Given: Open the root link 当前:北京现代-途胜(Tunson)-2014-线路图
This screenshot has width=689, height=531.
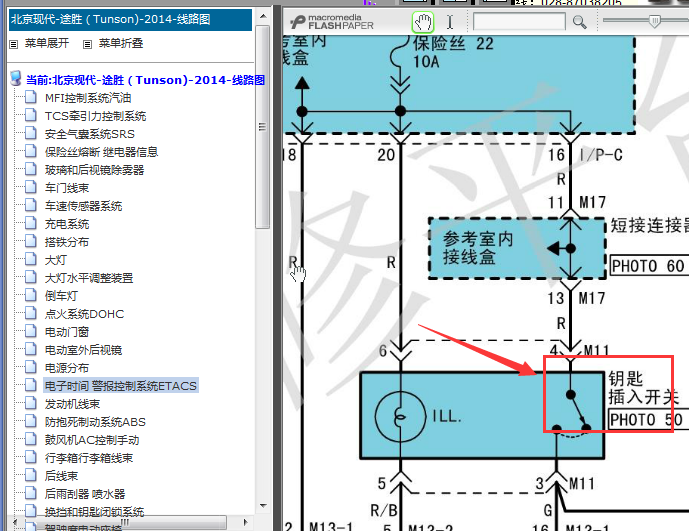Looking at the screenshot, I should (145, 80).
